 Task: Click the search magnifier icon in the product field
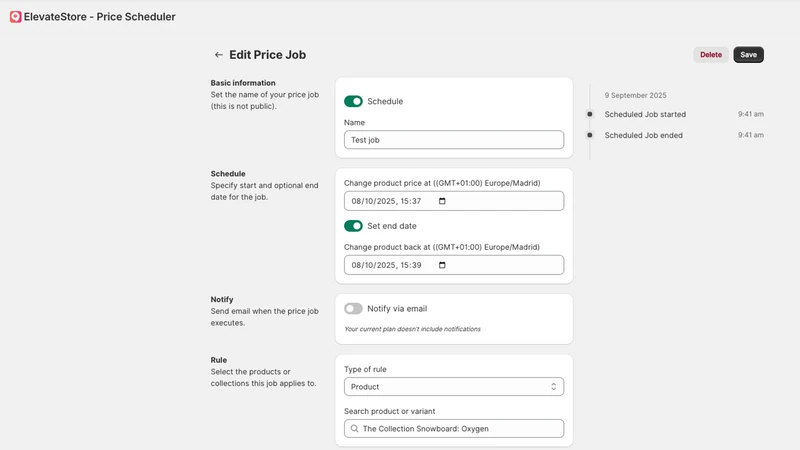(x=355, y=429)
